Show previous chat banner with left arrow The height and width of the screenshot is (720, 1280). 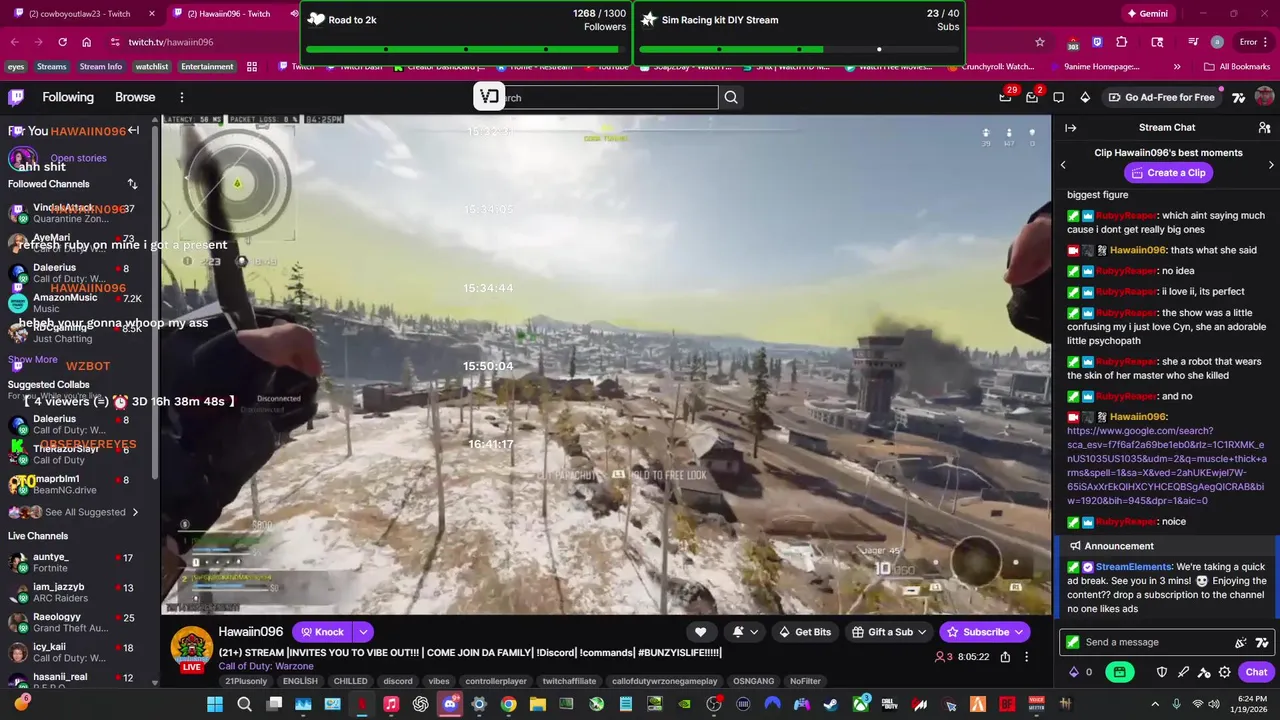tap(1063, 165)
